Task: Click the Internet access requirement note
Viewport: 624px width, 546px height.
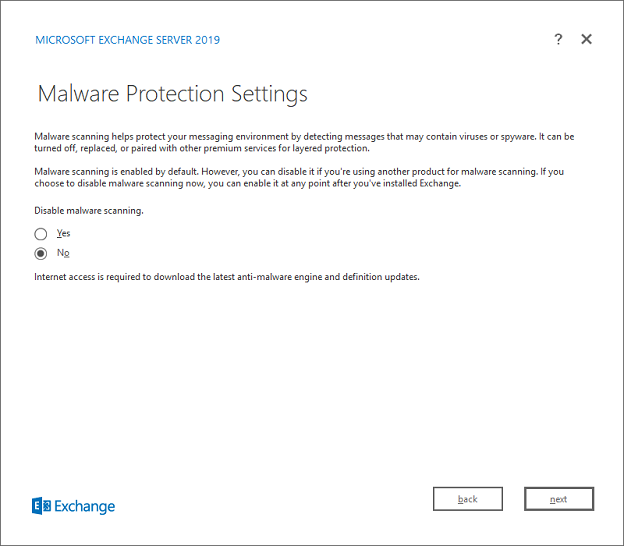Action: [226, 276]
